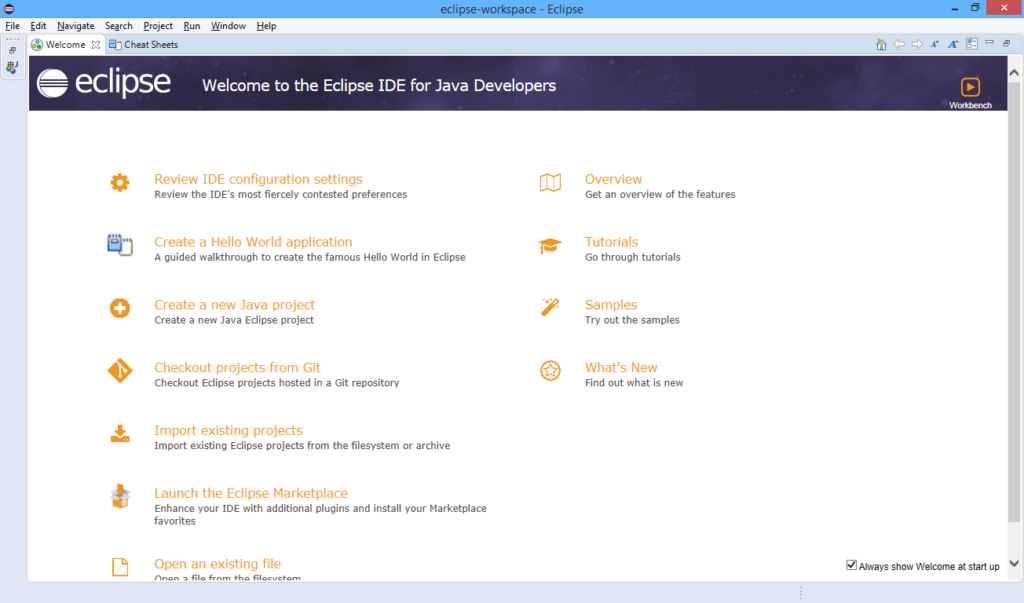Click 'Get an overview of the features' text
The width and height of the screenshot is (1024, 603).
click(x=660, y=194)
